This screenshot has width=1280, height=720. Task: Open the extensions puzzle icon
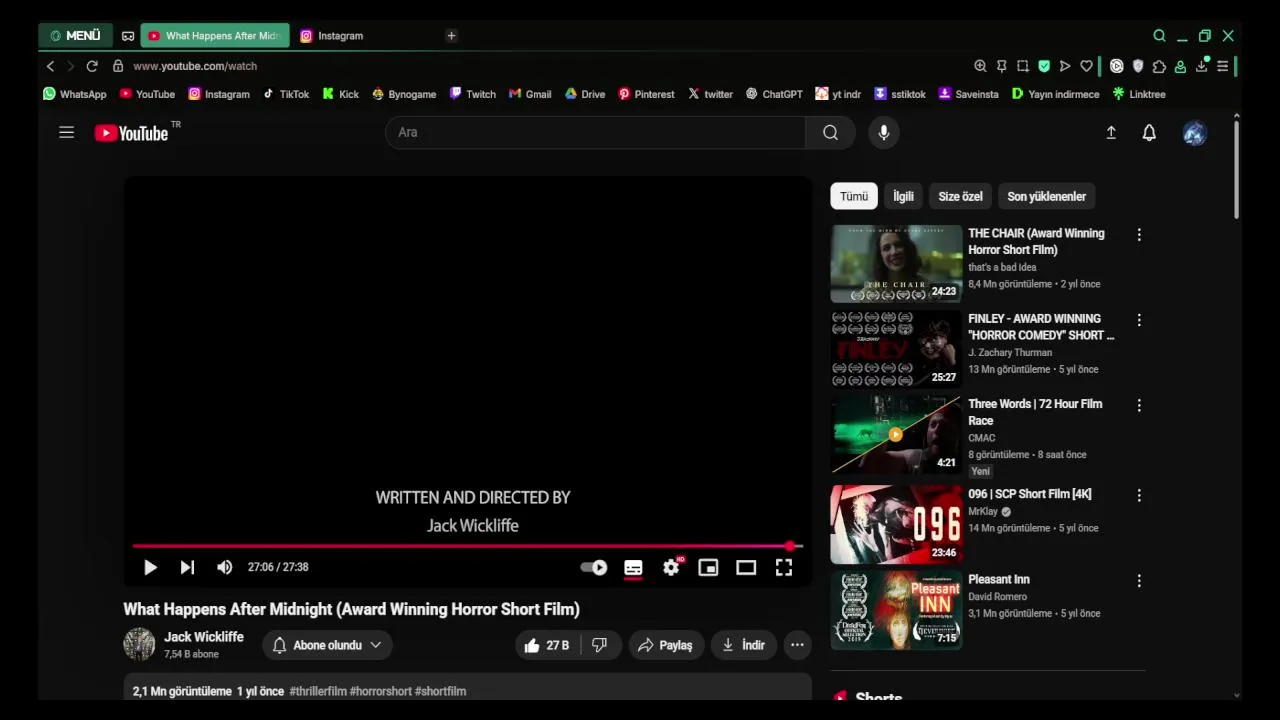pyautogui.click(x=1159, y=66)
